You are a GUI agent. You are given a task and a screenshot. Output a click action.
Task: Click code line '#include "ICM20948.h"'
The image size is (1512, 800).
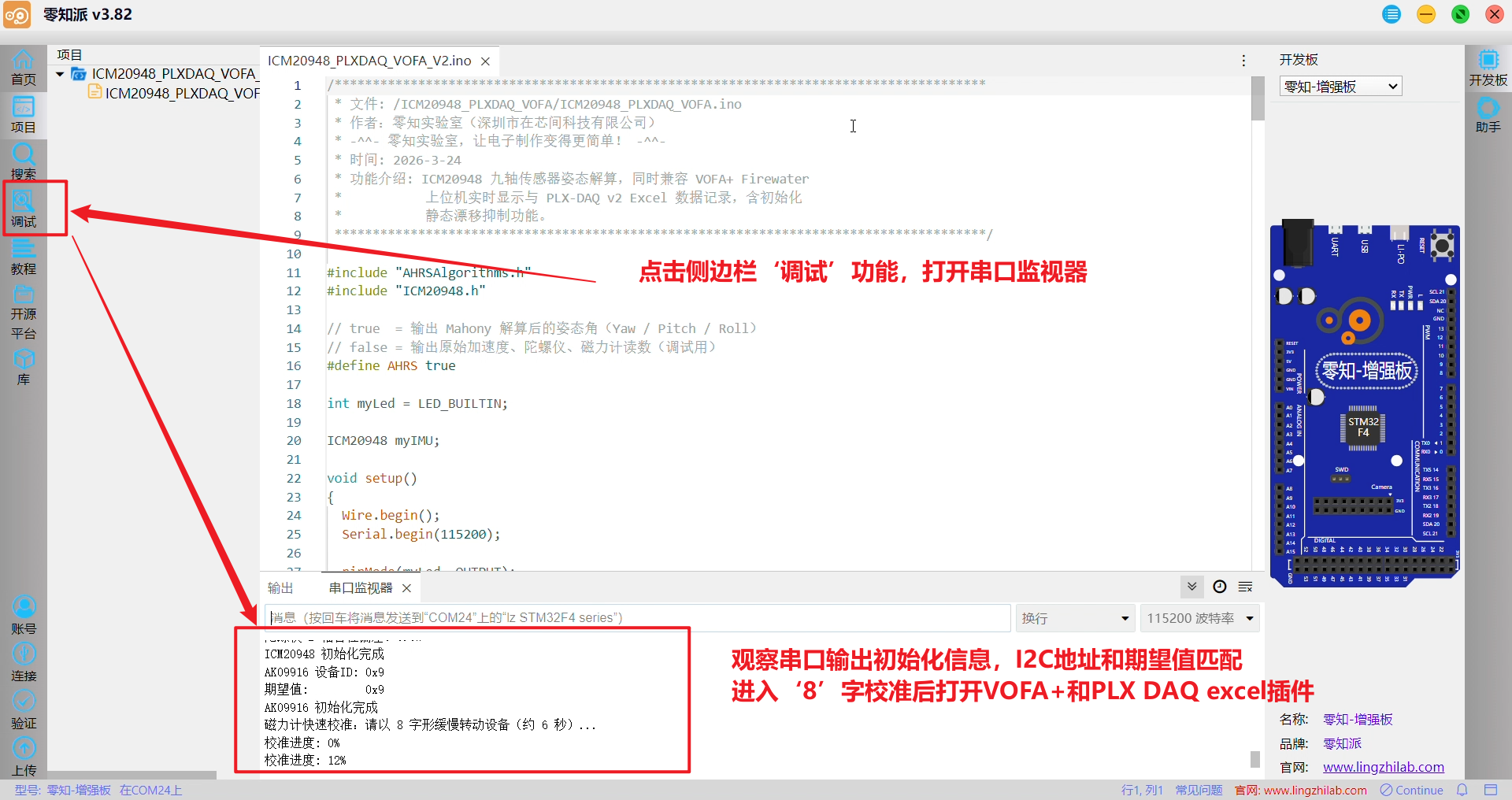[406, 291]
